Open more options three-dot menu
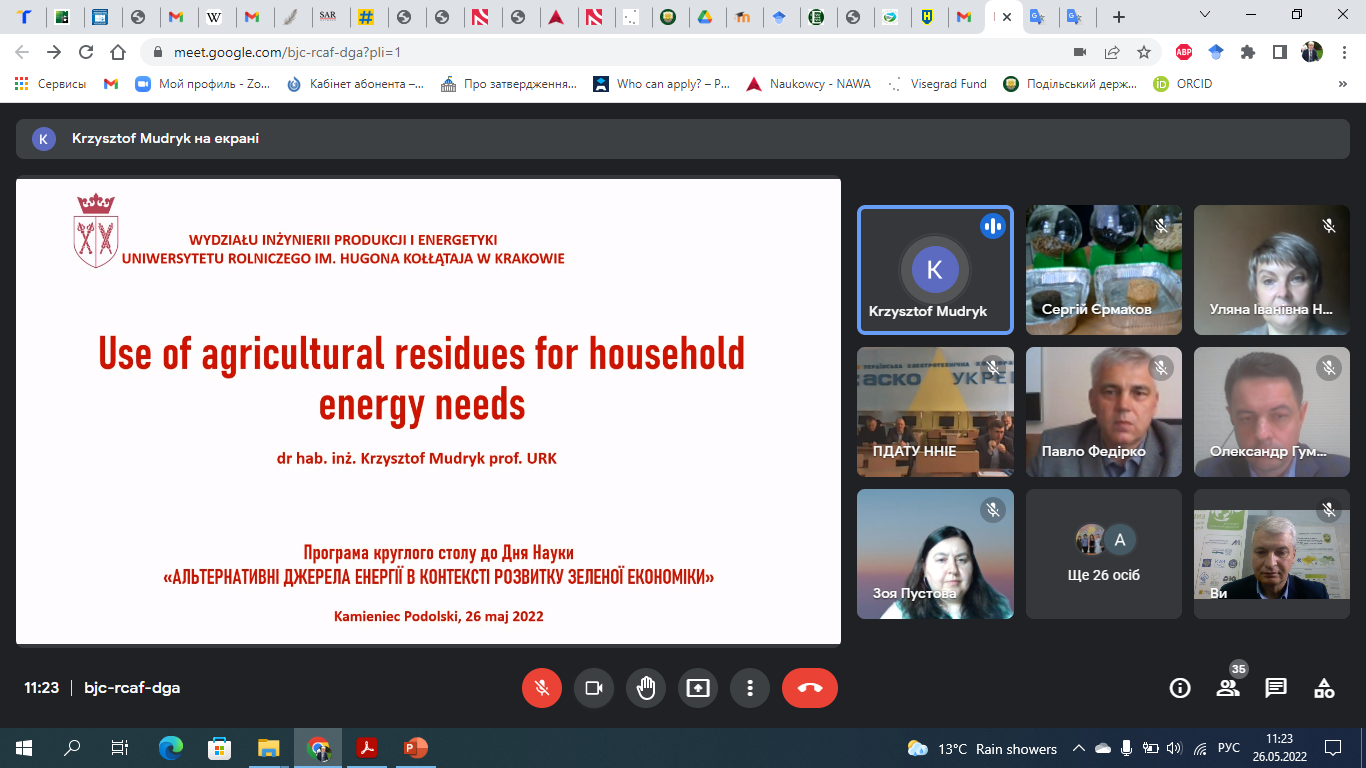 click(750, 688)
